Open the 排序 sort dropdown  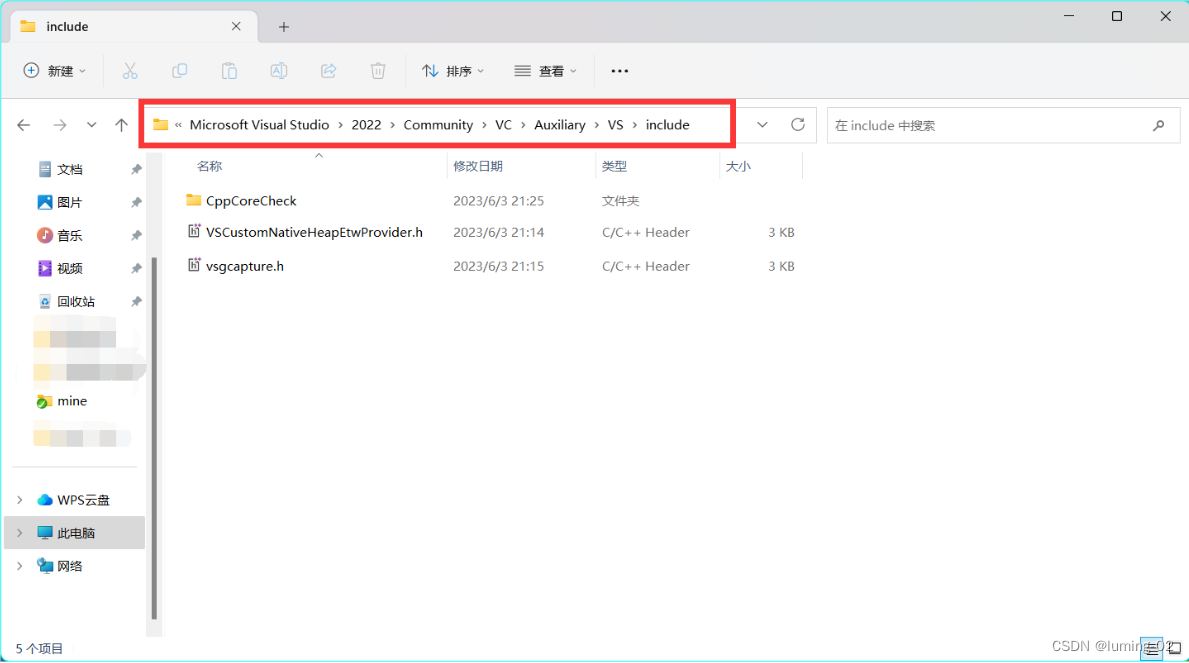[453, 71]
